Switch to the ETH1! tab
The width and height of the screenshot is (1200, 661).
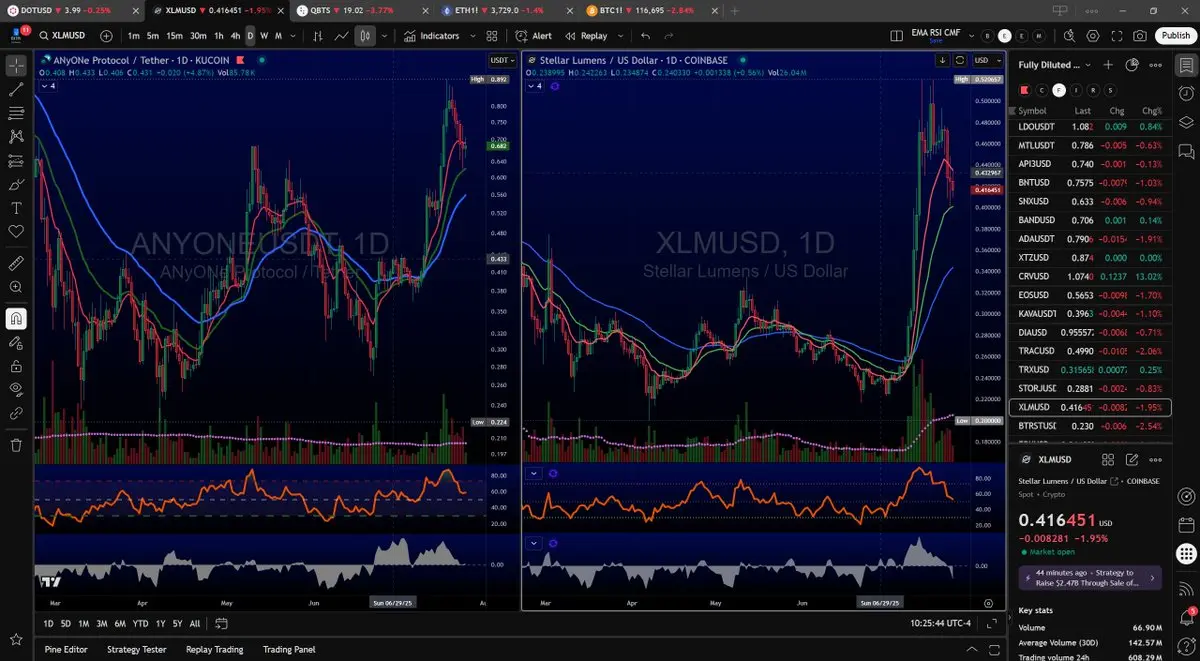click(x=508, y=10)
